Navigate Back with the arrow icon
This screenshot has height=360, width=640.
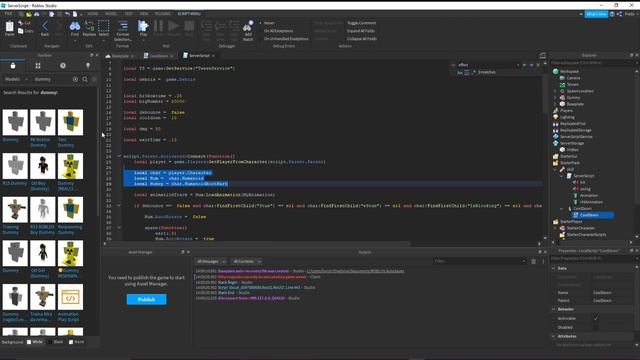click(x=45, y=27)
